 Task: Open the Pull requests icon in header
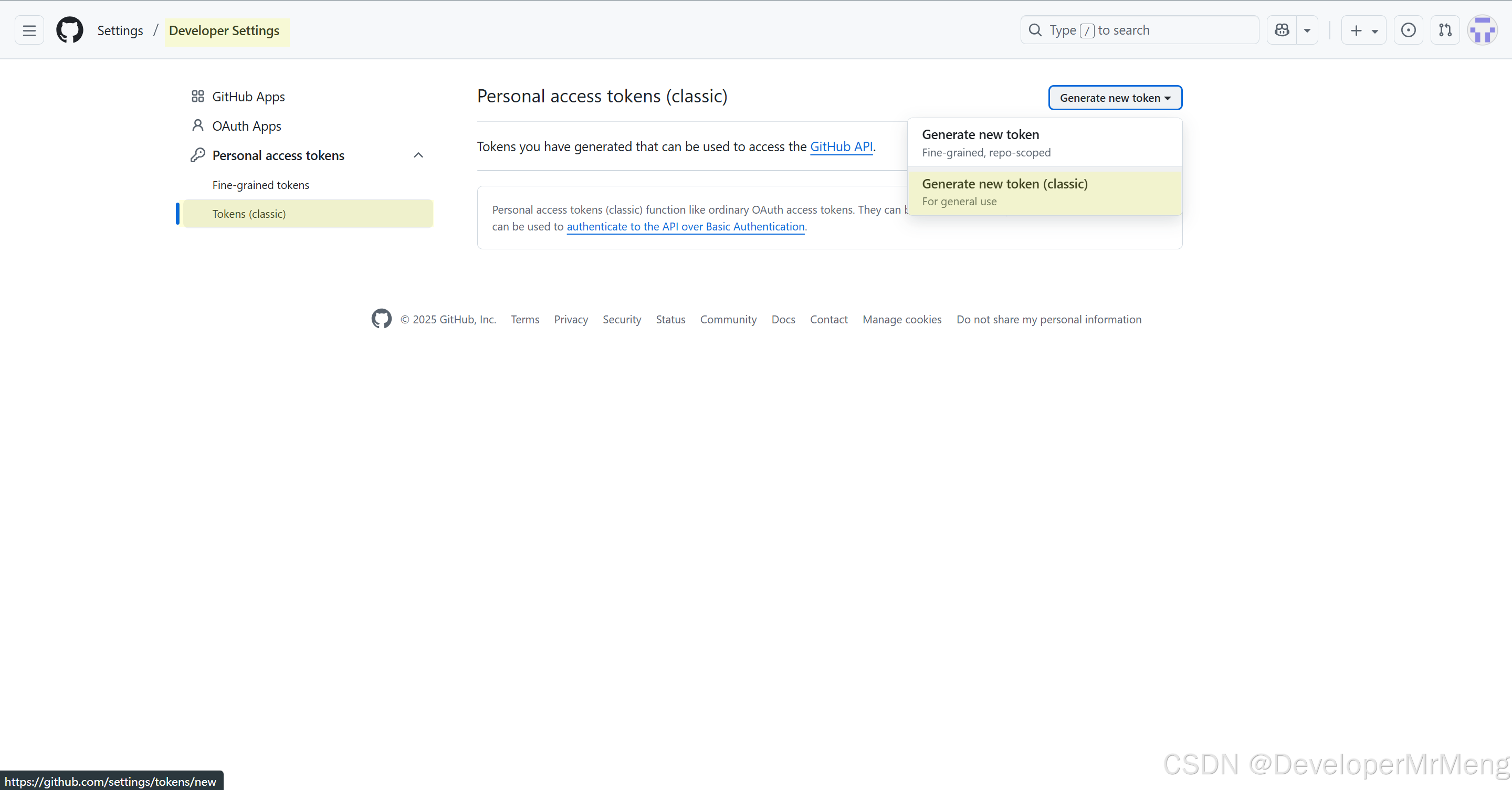1445,30
